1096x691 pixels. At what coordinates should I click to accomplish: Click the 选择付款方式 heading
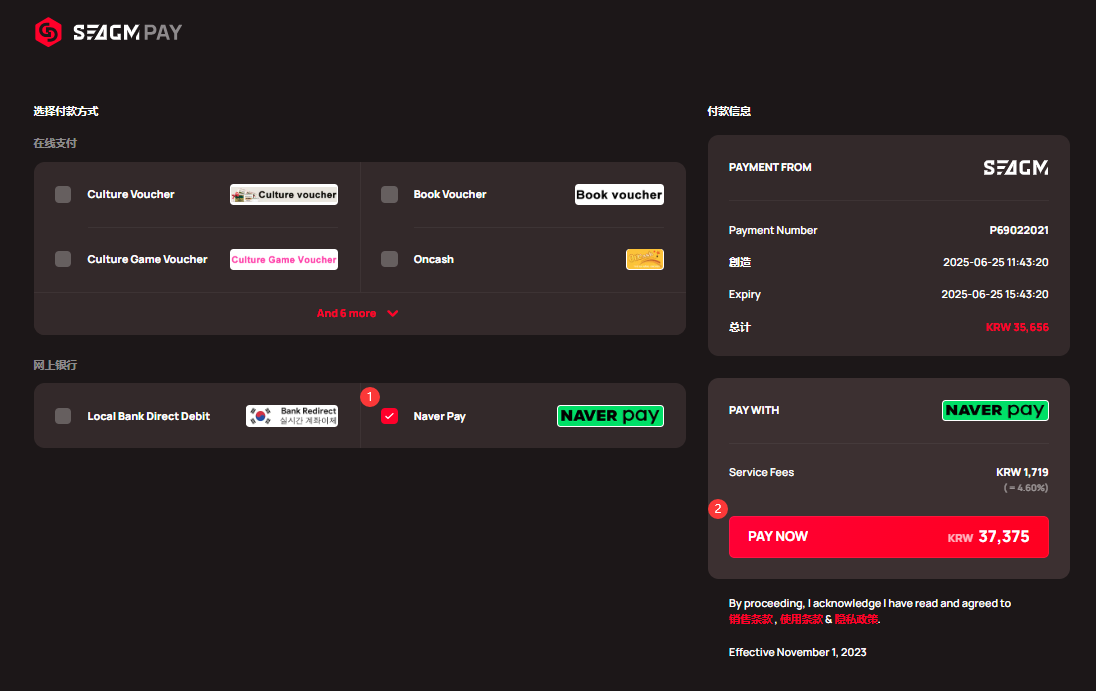pos(66,111)
